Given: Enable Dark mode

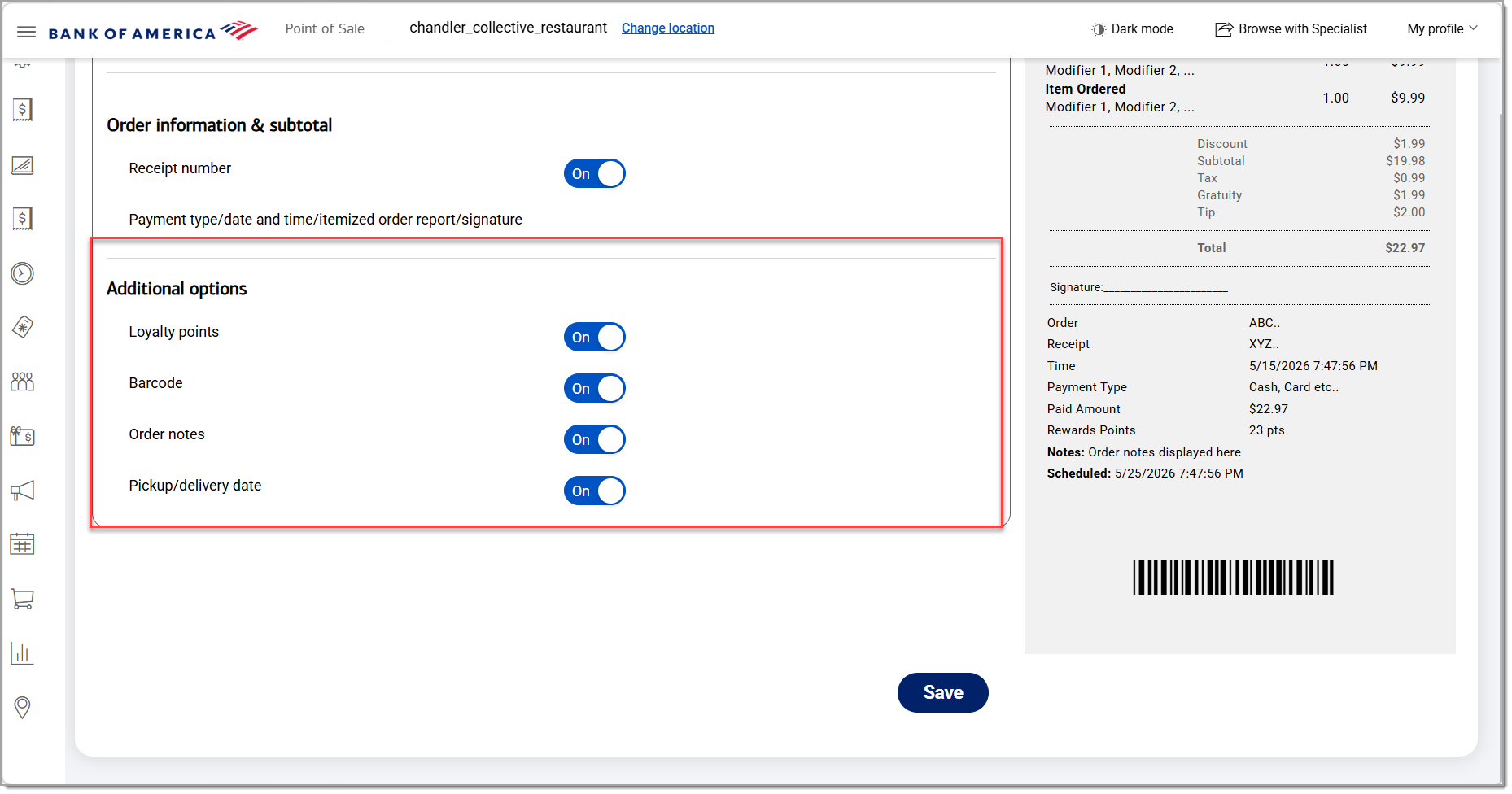Looking at the screenshot, I should pyautogui.click(x=1132, y=28).
